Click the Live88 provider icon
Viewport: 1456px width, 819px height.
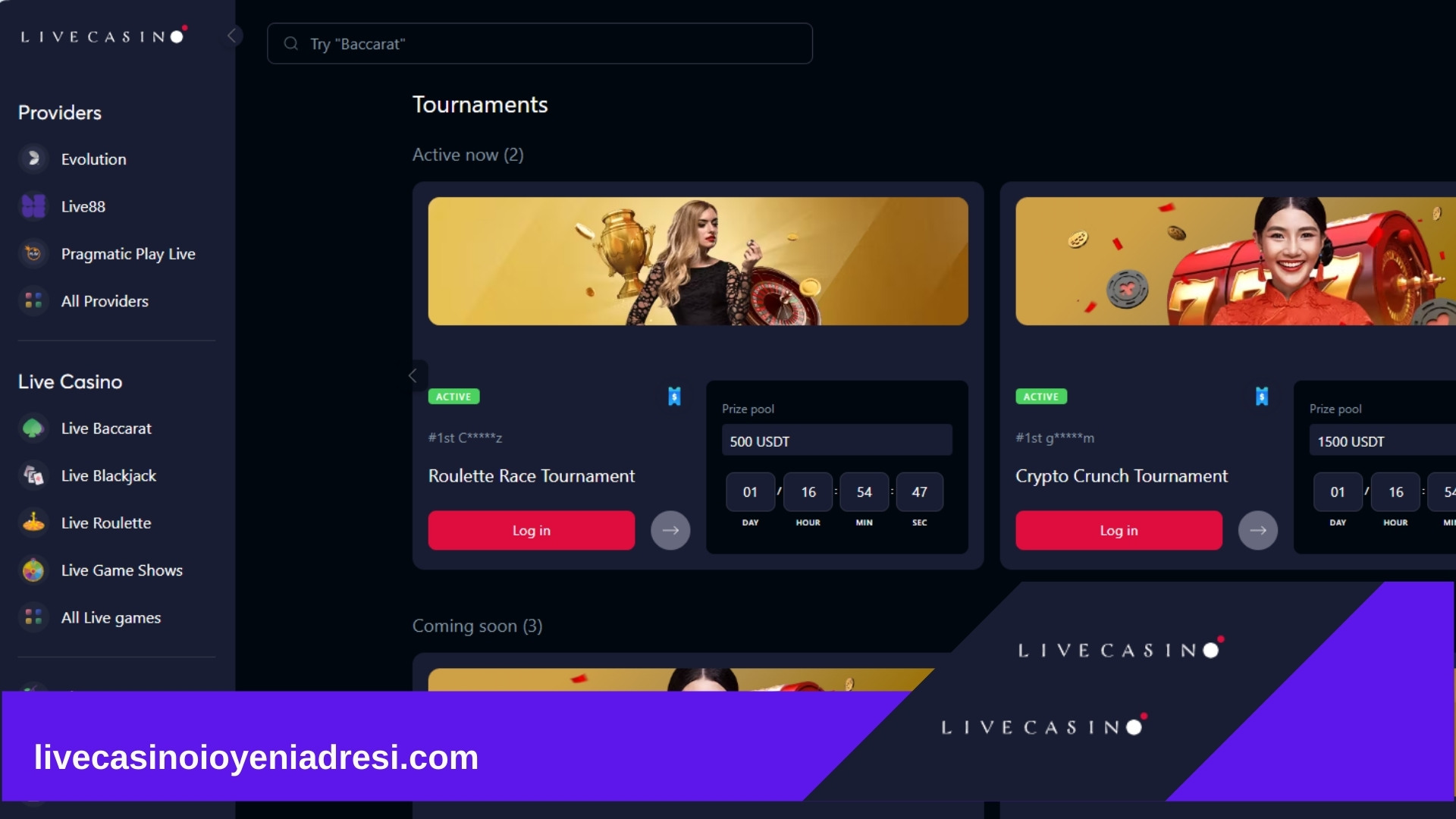point(33,206)
